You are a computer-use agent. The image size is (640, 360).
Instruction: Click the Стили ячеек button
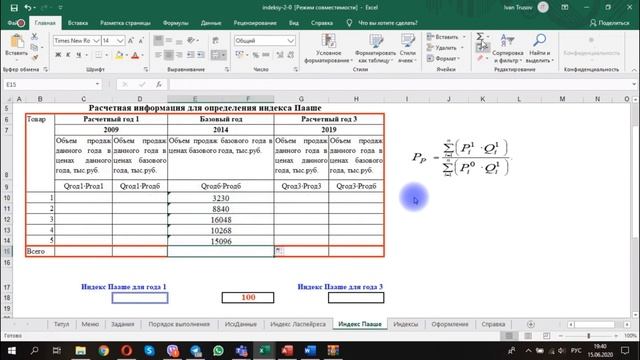click(407, 49)
